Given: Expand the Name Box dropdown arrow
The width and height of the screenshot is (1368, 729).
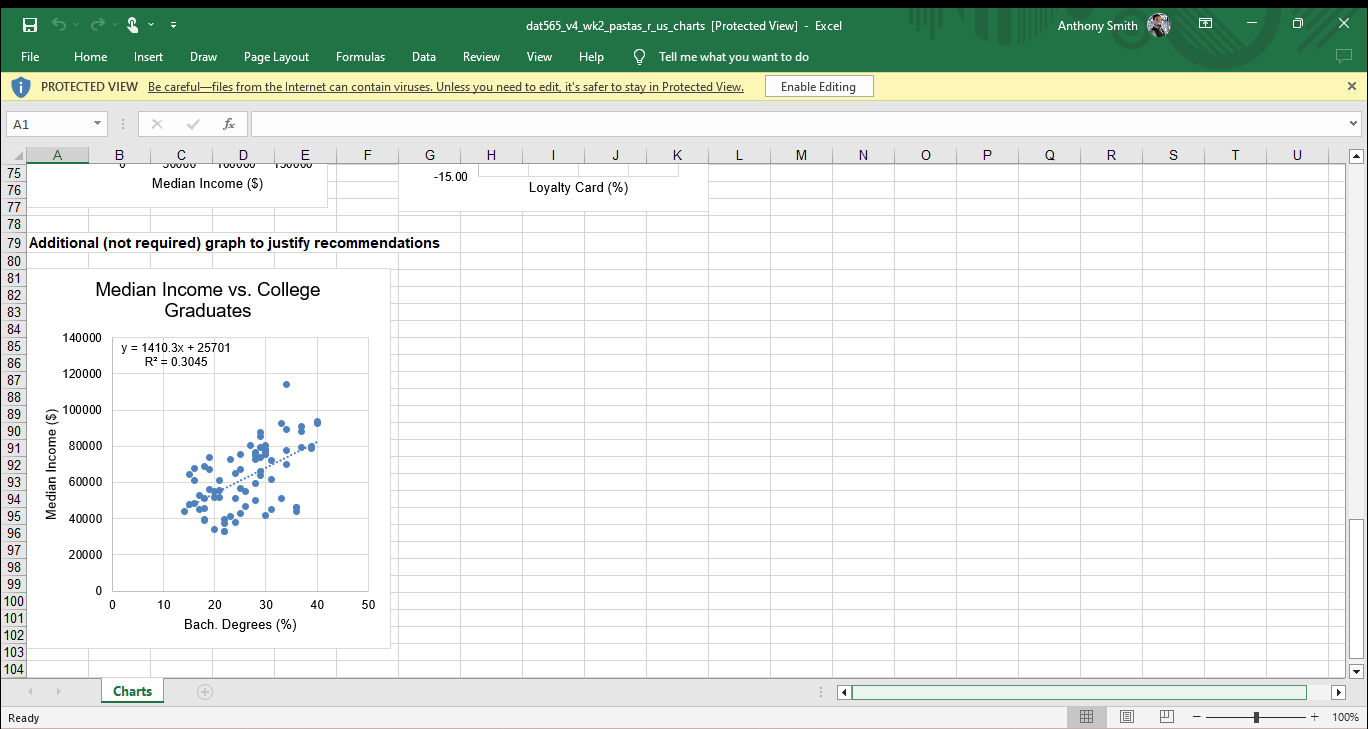Looking at the screenshot, I should click(97, 124).
